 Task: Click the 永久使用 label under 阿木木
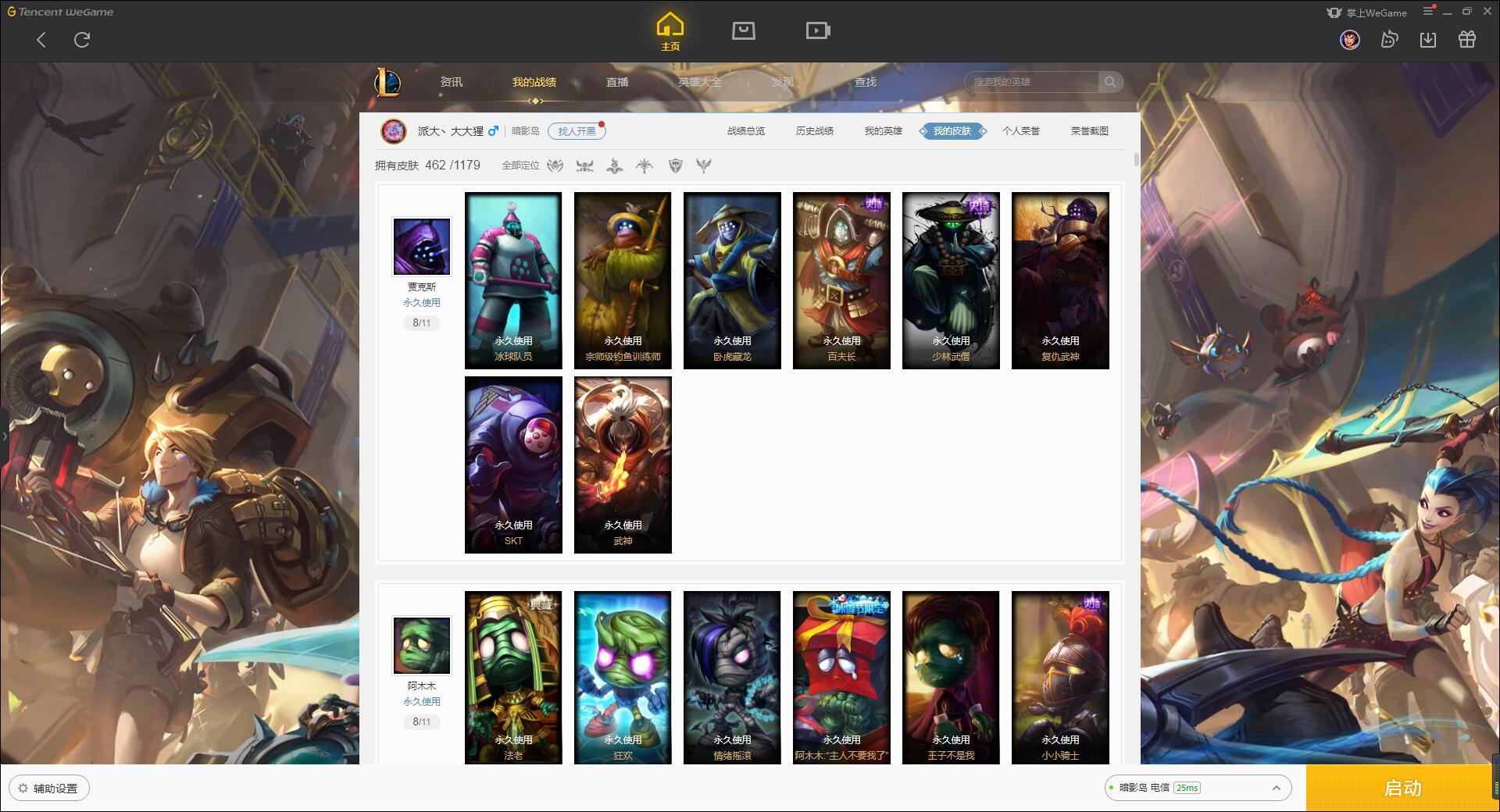coord(422,701)
